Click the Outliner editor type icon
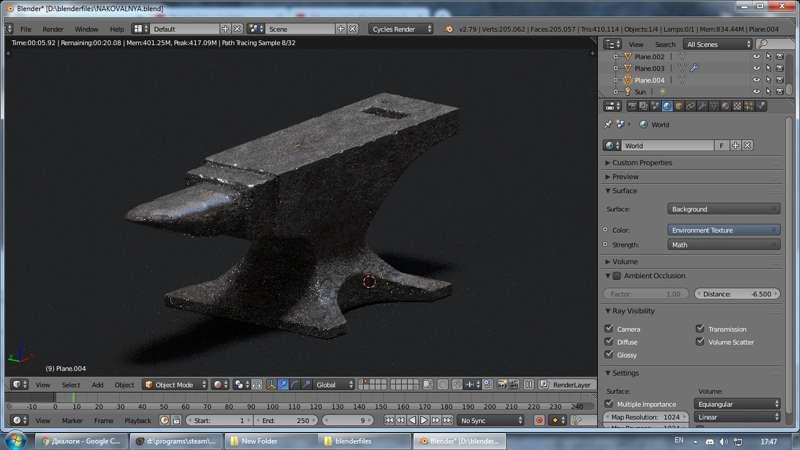Screen dimensions: 800x450 [612, 44]
